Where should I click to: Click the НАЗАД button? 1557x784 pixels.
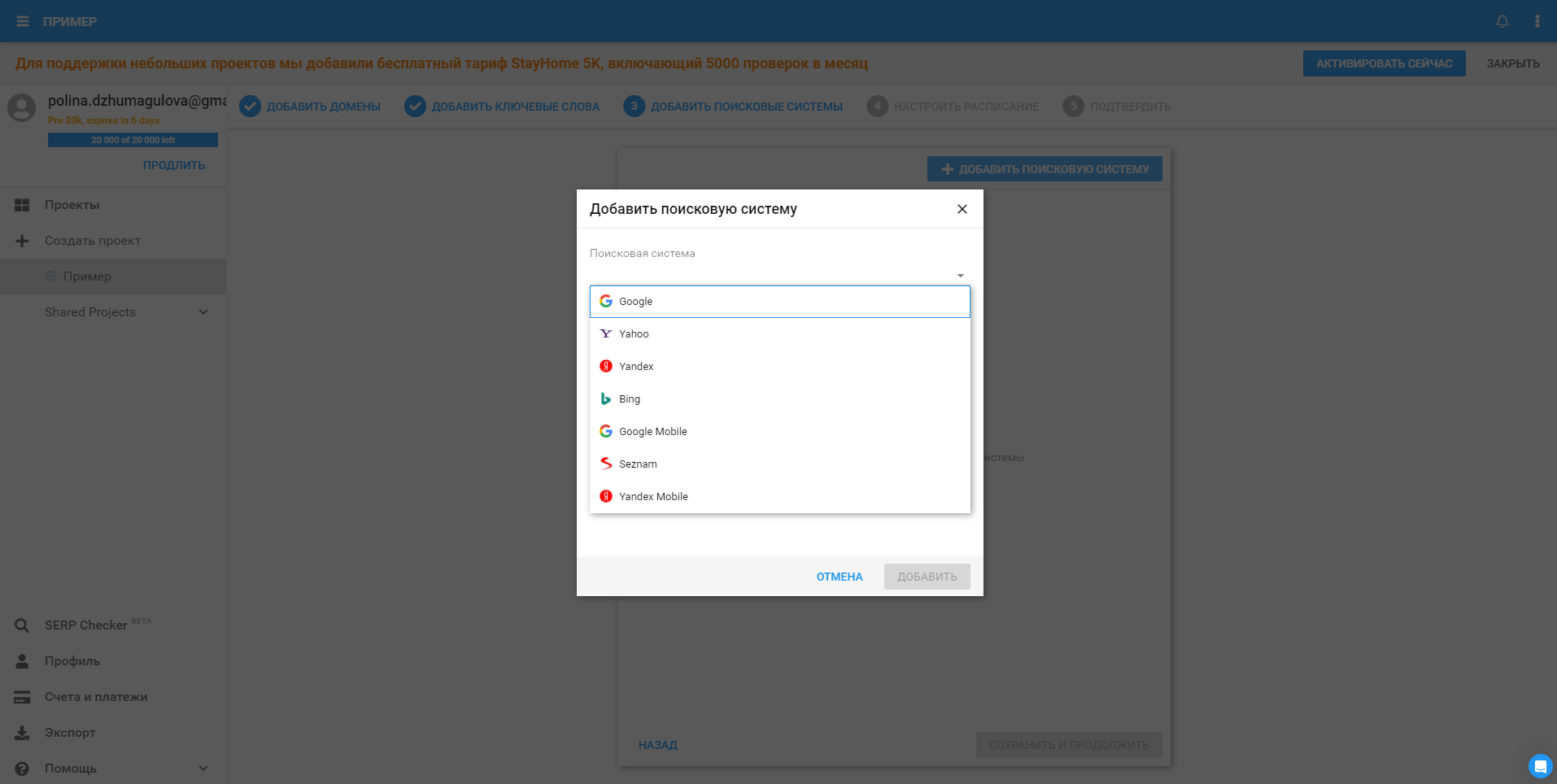pyautogui.click(x=658, y=745)
